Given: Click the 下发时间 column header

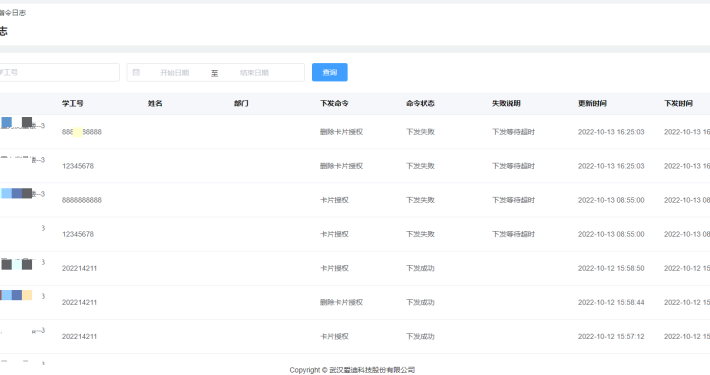Looking at the screenshot, I should click(678, 103).
